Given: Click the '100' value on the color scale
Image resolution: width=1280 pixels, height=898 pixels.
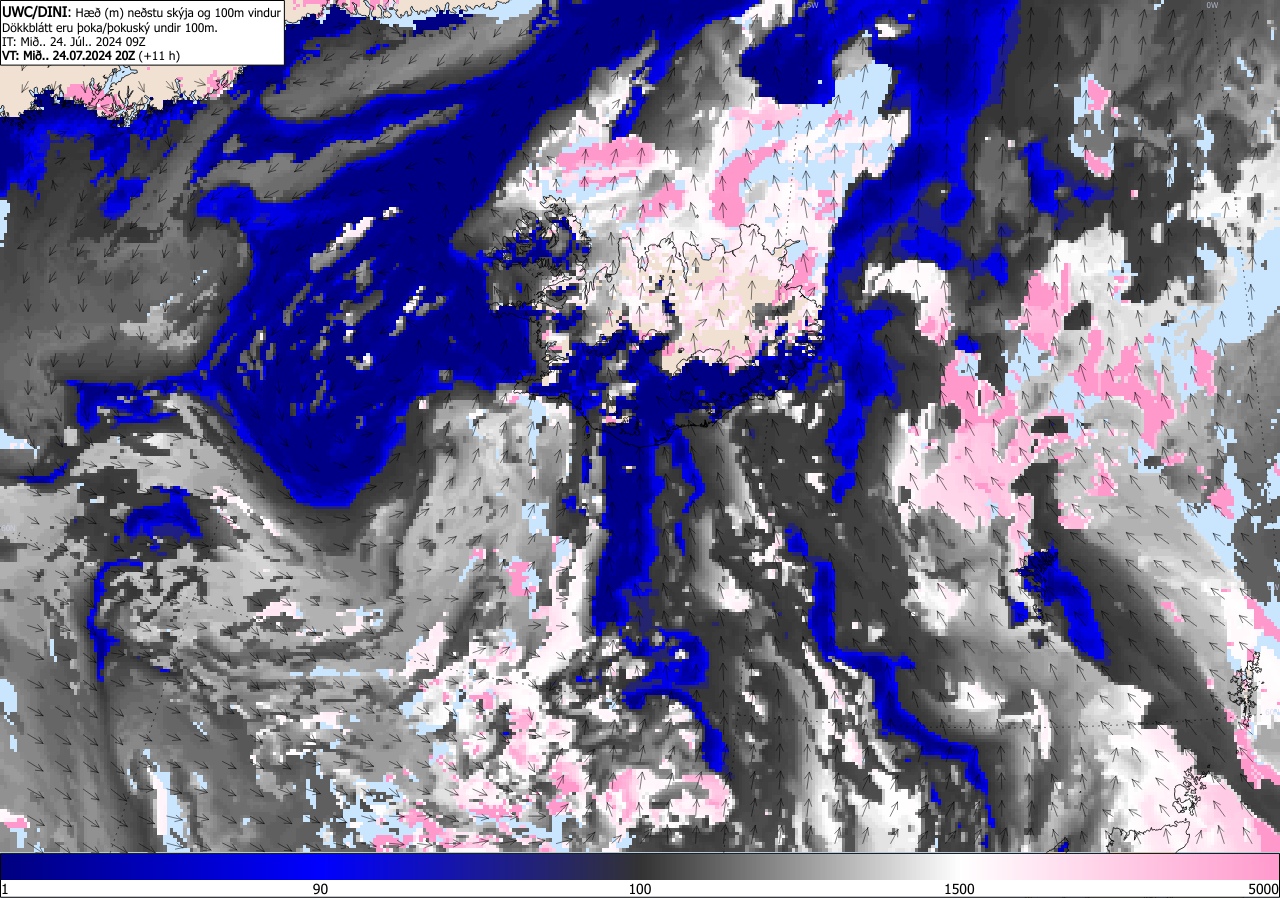Looking at the screenshot, I should coord(640,889).
